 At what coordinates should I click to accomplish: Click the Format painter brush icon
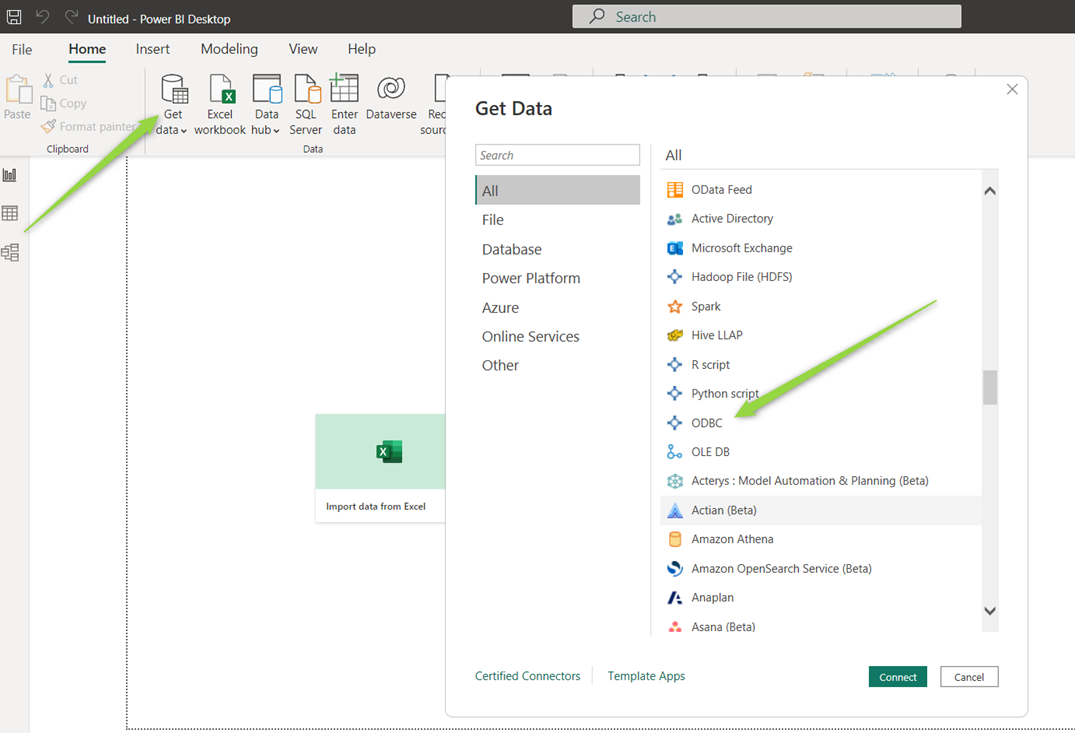pos(48,127)
